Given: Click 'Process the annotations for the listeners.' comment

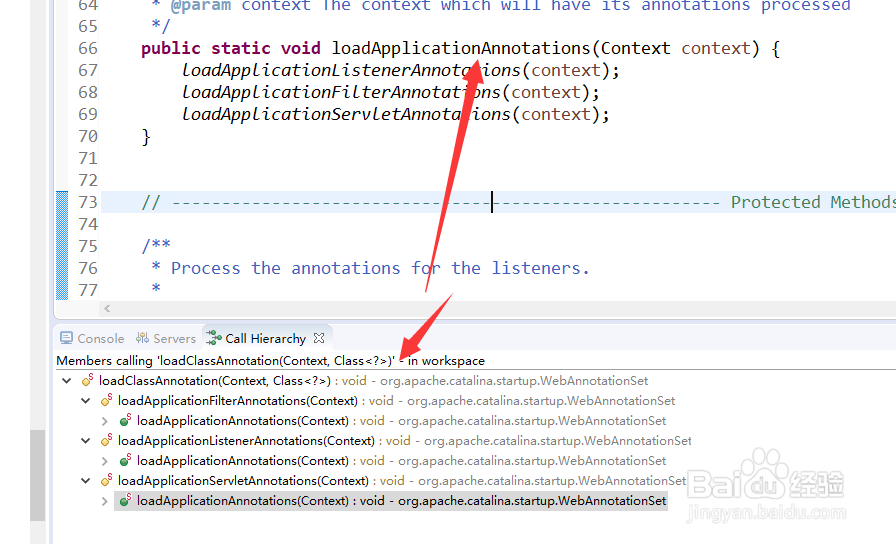Looking at the screenshot, I should pos(380,268).
